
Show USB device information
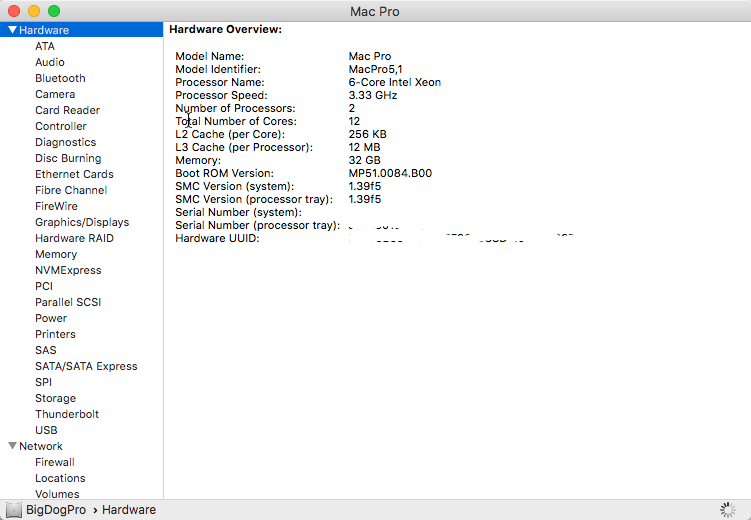click(46, 430)
